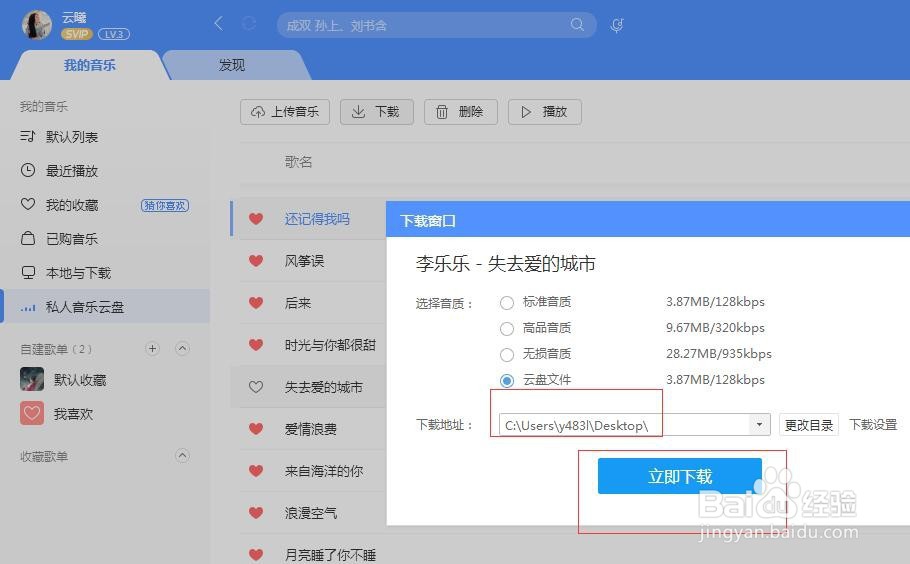Click the 我喜欢 heart cover icon
910x564 pixels.
[x=32, y=414]
